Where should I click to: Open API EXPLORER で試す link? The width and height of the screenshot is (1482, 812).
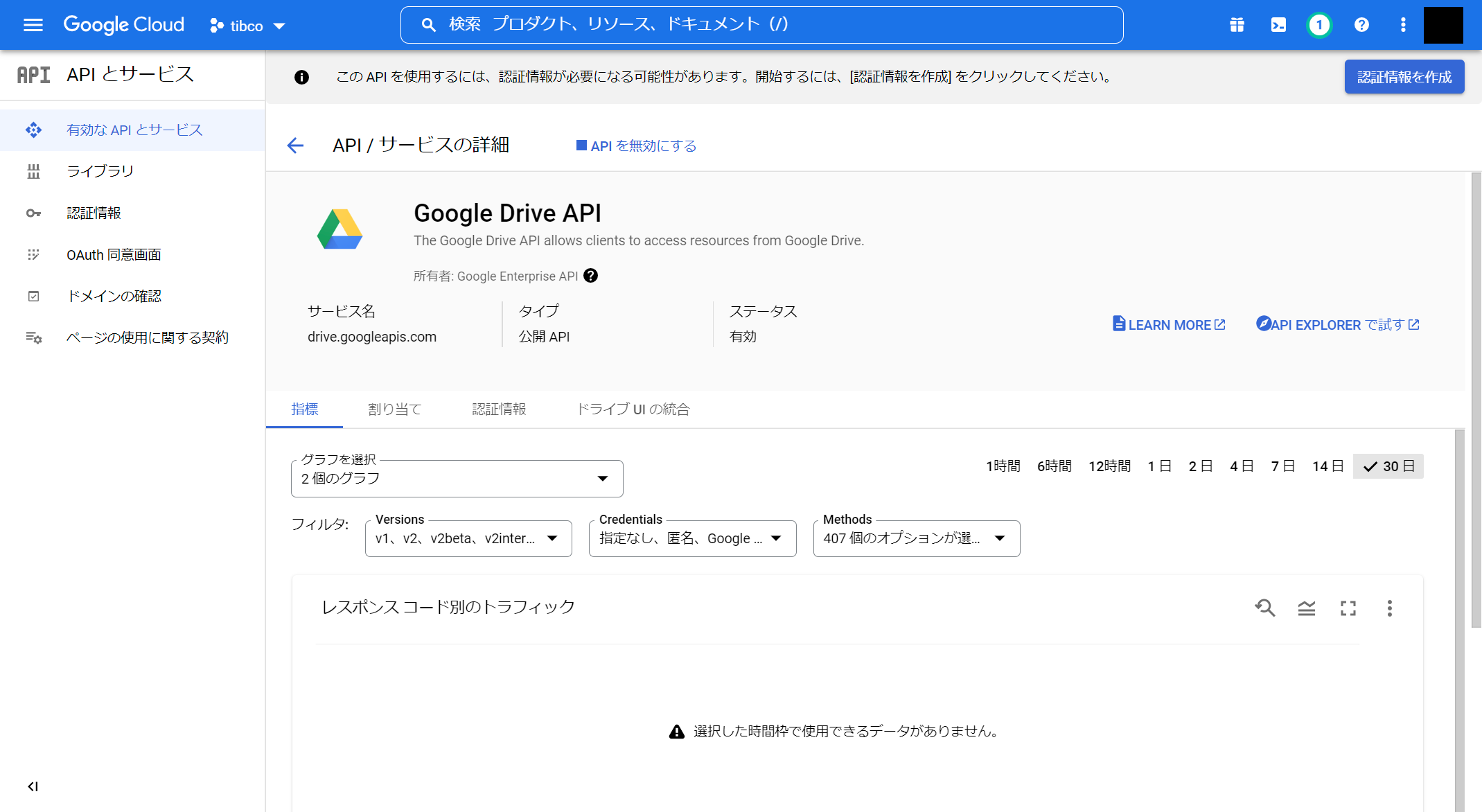1338,324
